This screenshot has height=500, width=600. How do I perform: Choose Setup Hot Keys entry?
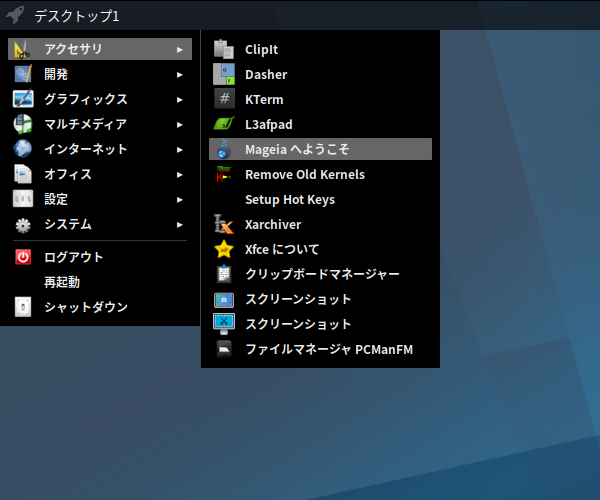[290, 199]
